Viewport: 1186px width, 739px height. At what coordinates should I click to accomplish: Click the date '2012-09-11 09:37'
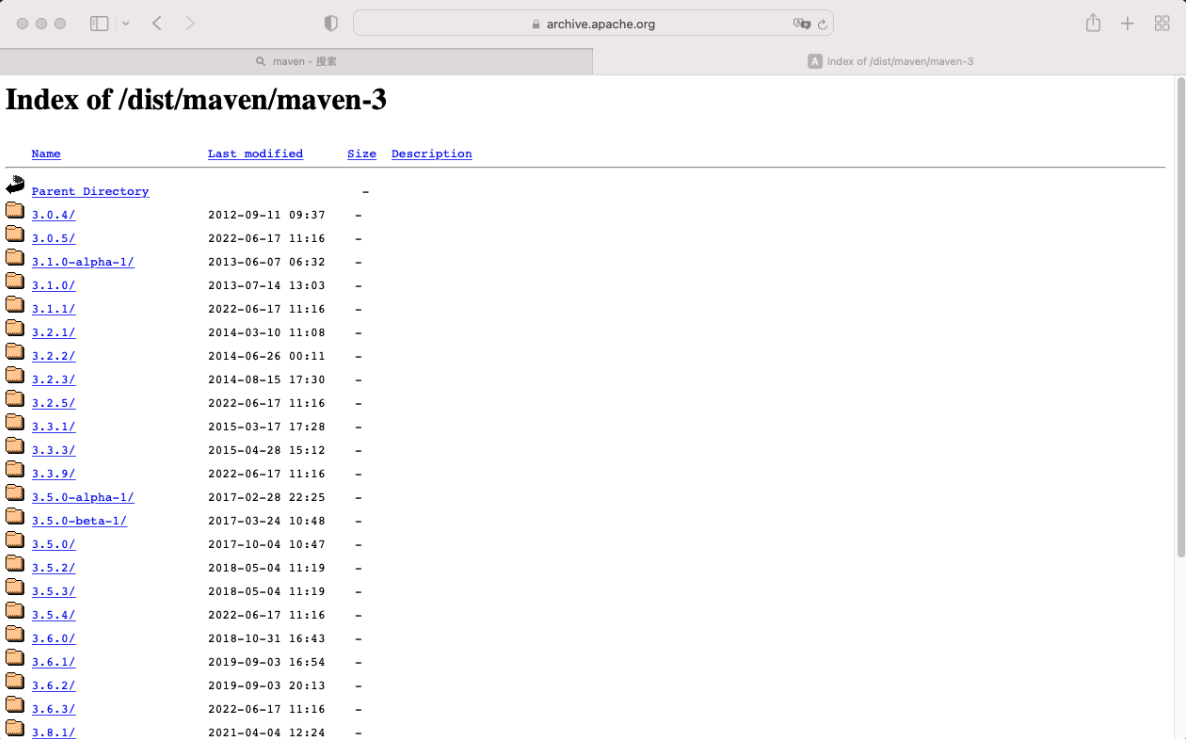(x=266, y=215)
